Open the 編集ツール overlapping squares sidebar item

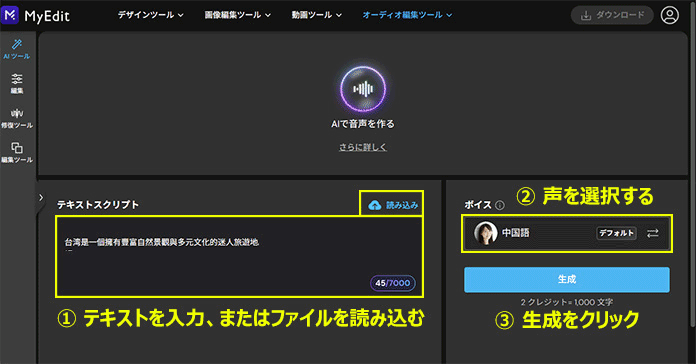pyautogui.click(x=17, y=152)
